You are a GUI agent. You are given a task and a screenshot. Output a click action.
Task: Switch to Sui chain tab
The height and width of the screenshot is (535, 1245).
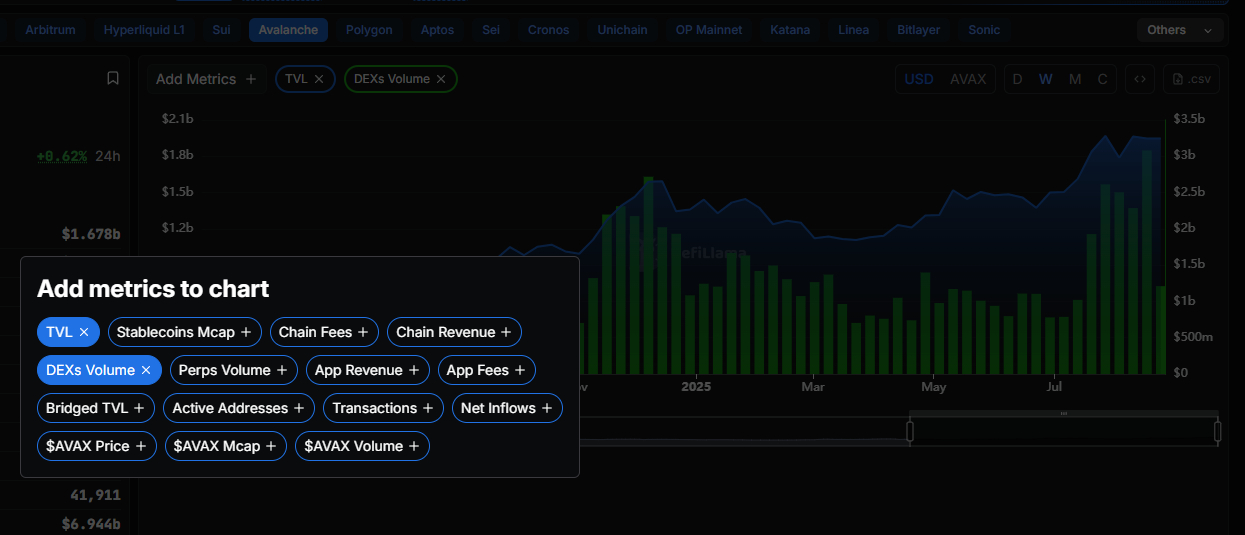click(x=221, y=30)
